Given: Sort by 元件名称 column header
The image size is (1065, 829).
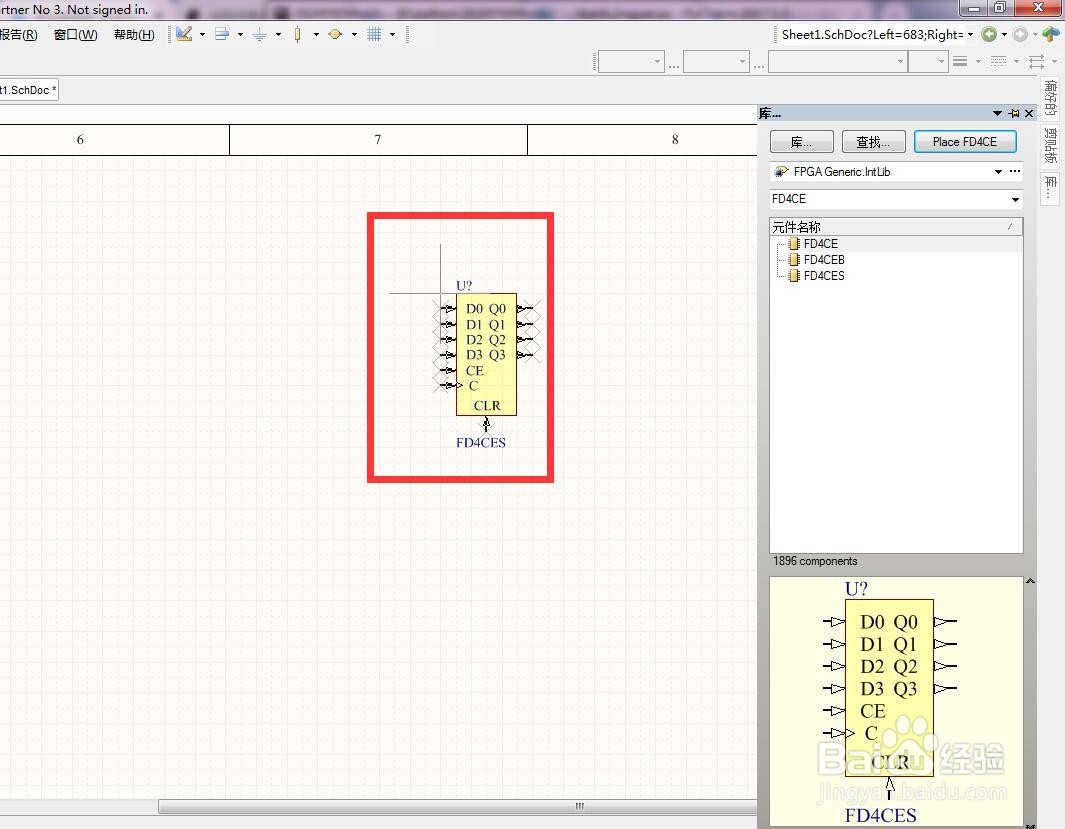Looking at the screenshot, I should (x=896, y=227).
